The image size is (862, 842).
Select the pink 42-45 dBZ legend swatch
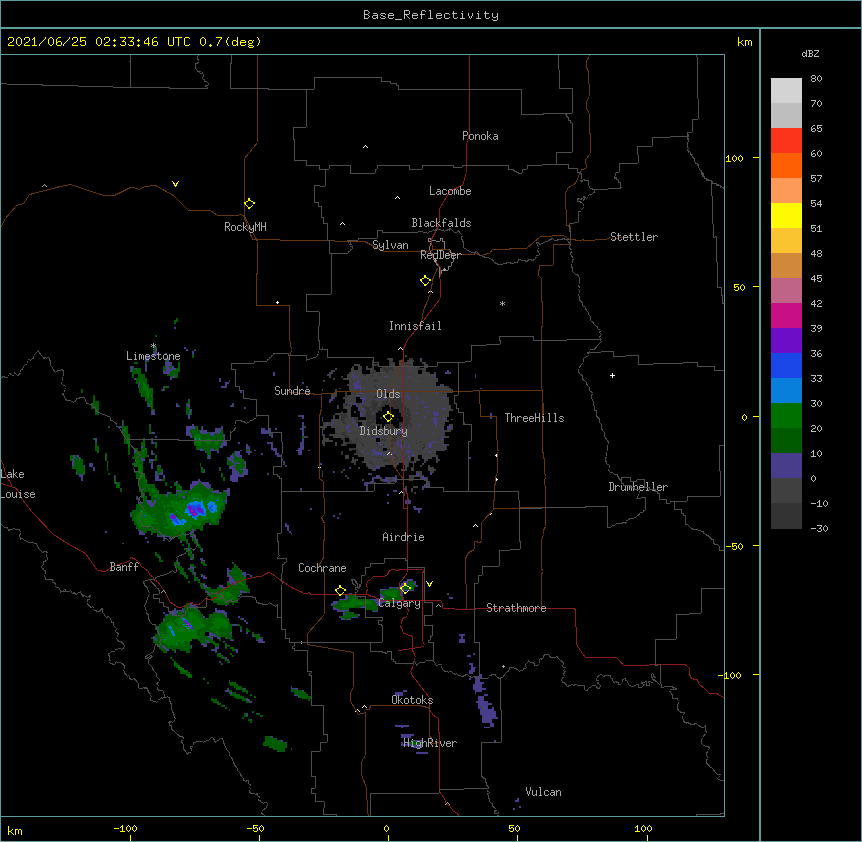pyautogui.click(x=786, y=290)
